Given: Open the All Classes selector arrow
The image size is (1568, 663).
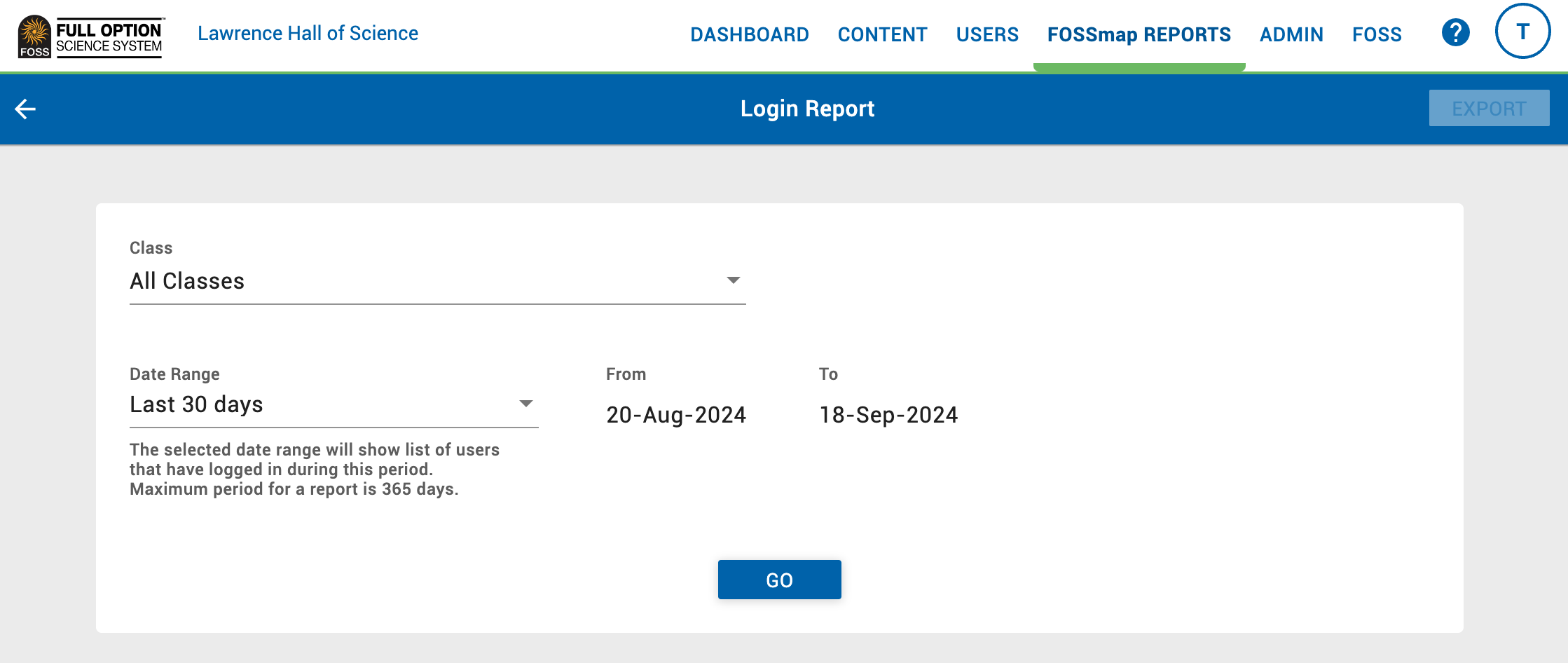Looking at the screenshot, I should click(734, 280).
